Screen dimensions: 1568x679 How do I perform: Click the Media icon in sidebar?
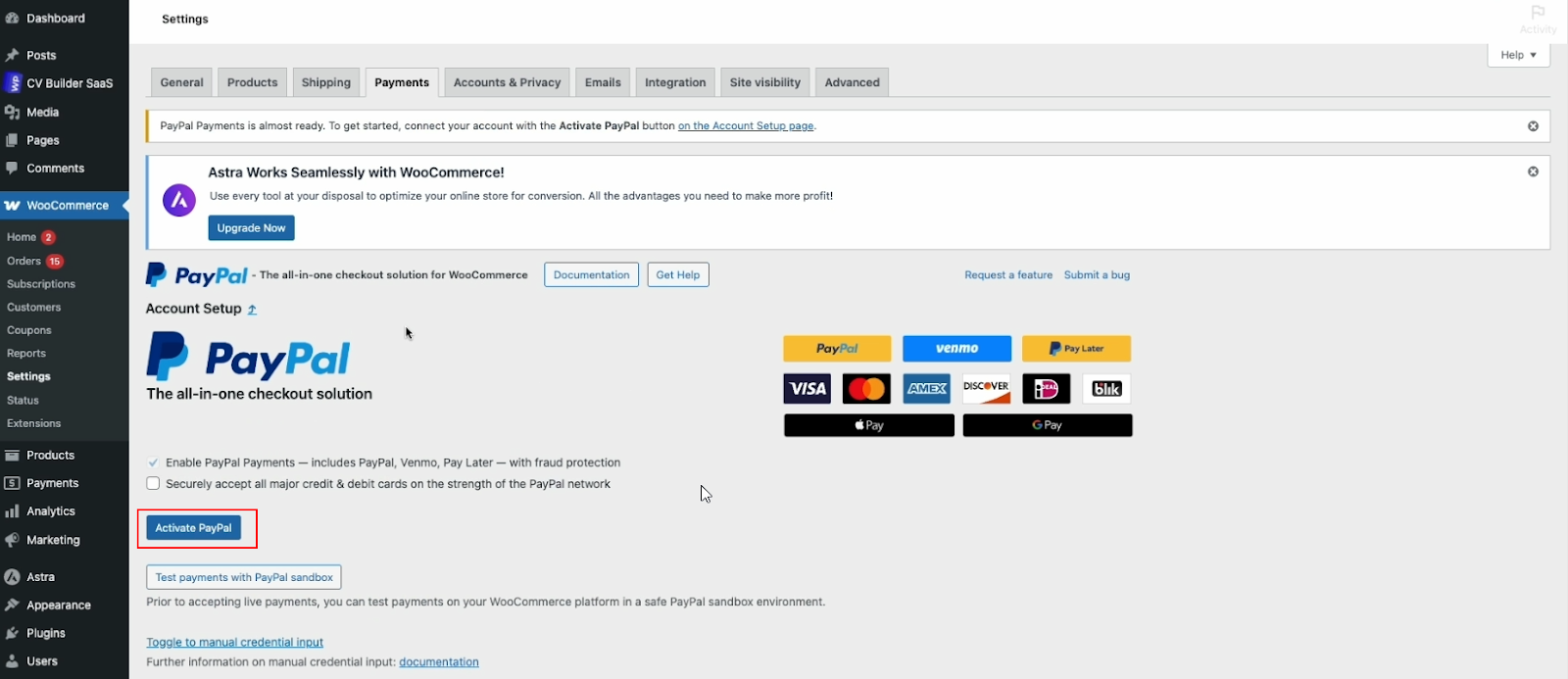click(12, 112)
